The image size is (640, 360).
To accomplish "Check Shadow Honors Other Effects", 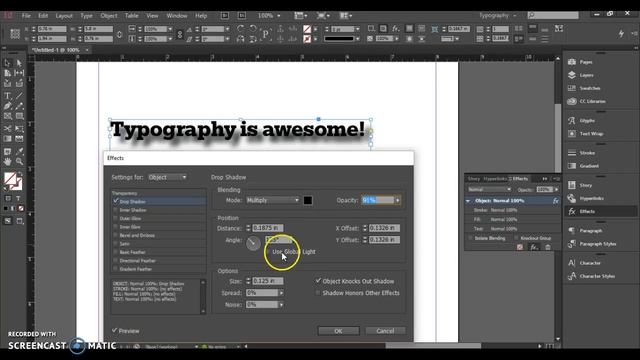I will [x=318, y=293].
